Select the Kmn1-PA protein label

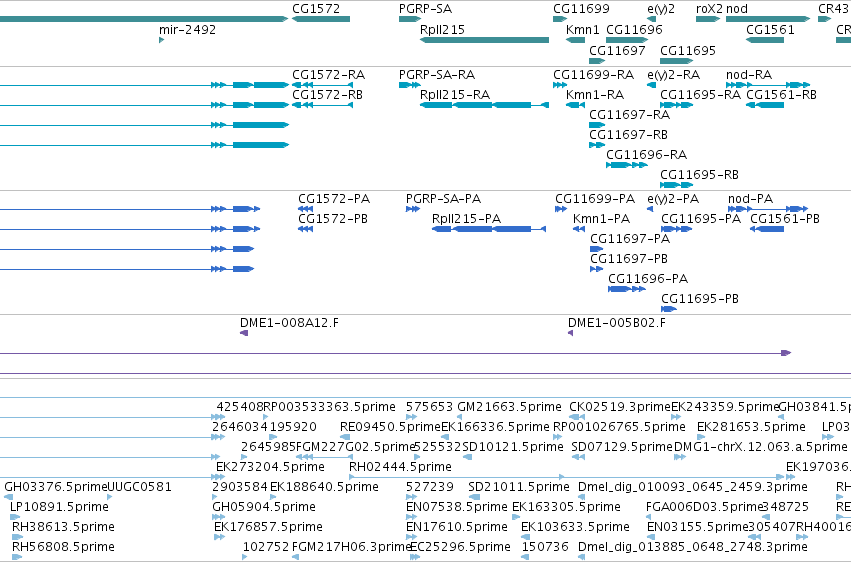point(601,219)
